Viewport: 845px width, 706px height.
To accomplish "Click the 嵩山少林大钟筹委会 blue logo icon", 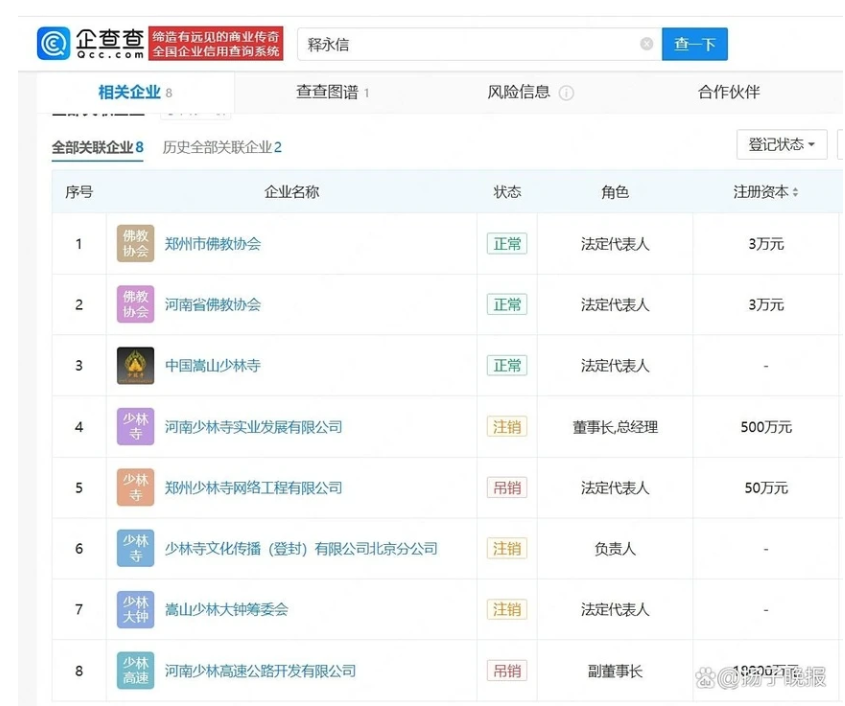I will 135,610.
